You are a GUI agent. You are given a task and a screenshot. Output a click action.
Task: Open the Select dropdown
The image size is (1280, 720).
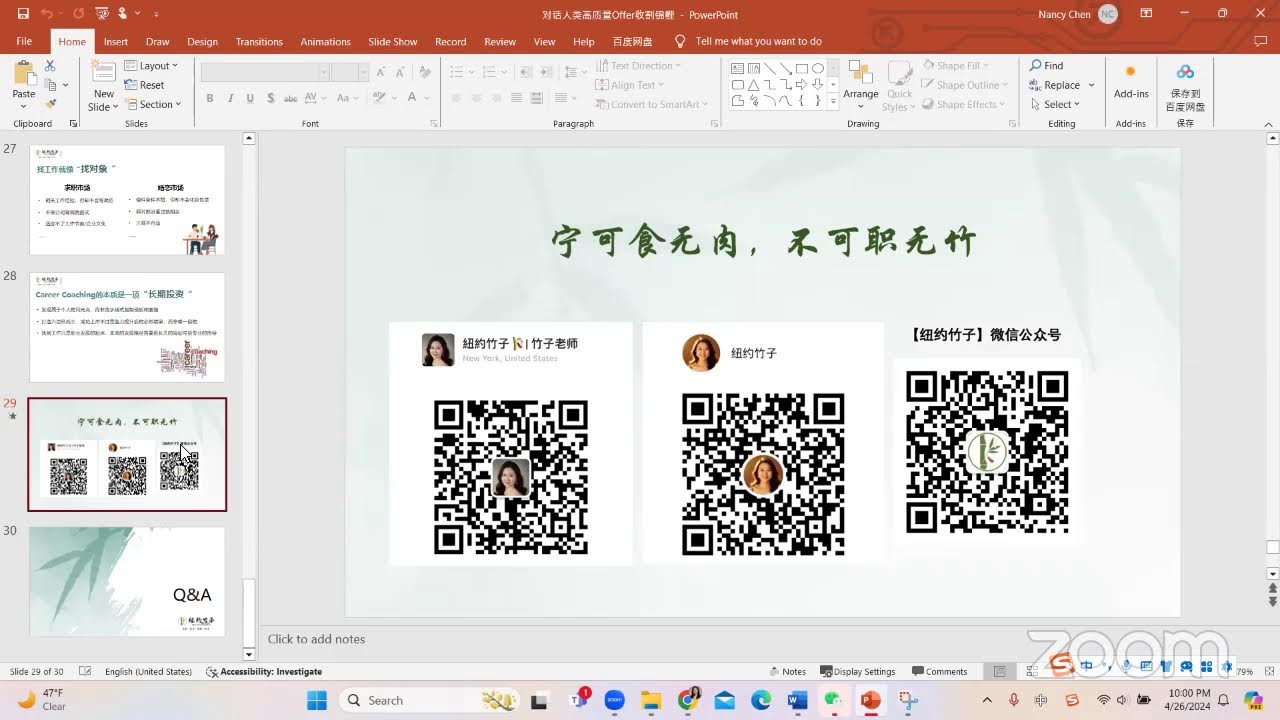coord(1055,104)
